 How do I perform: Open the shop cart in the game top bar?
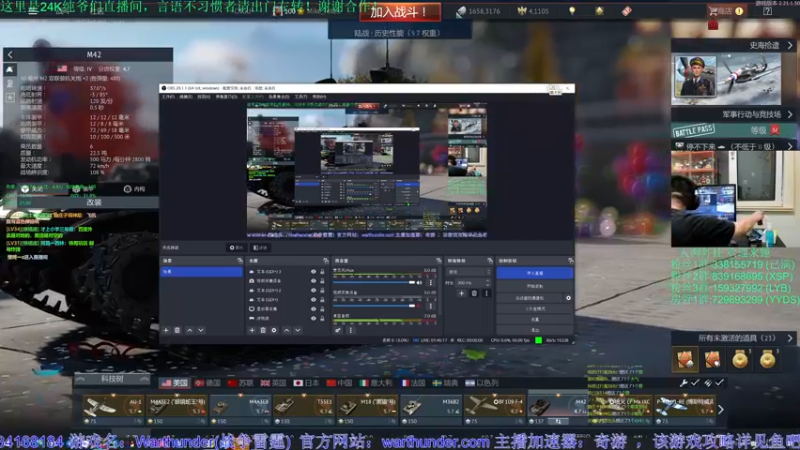720,11
